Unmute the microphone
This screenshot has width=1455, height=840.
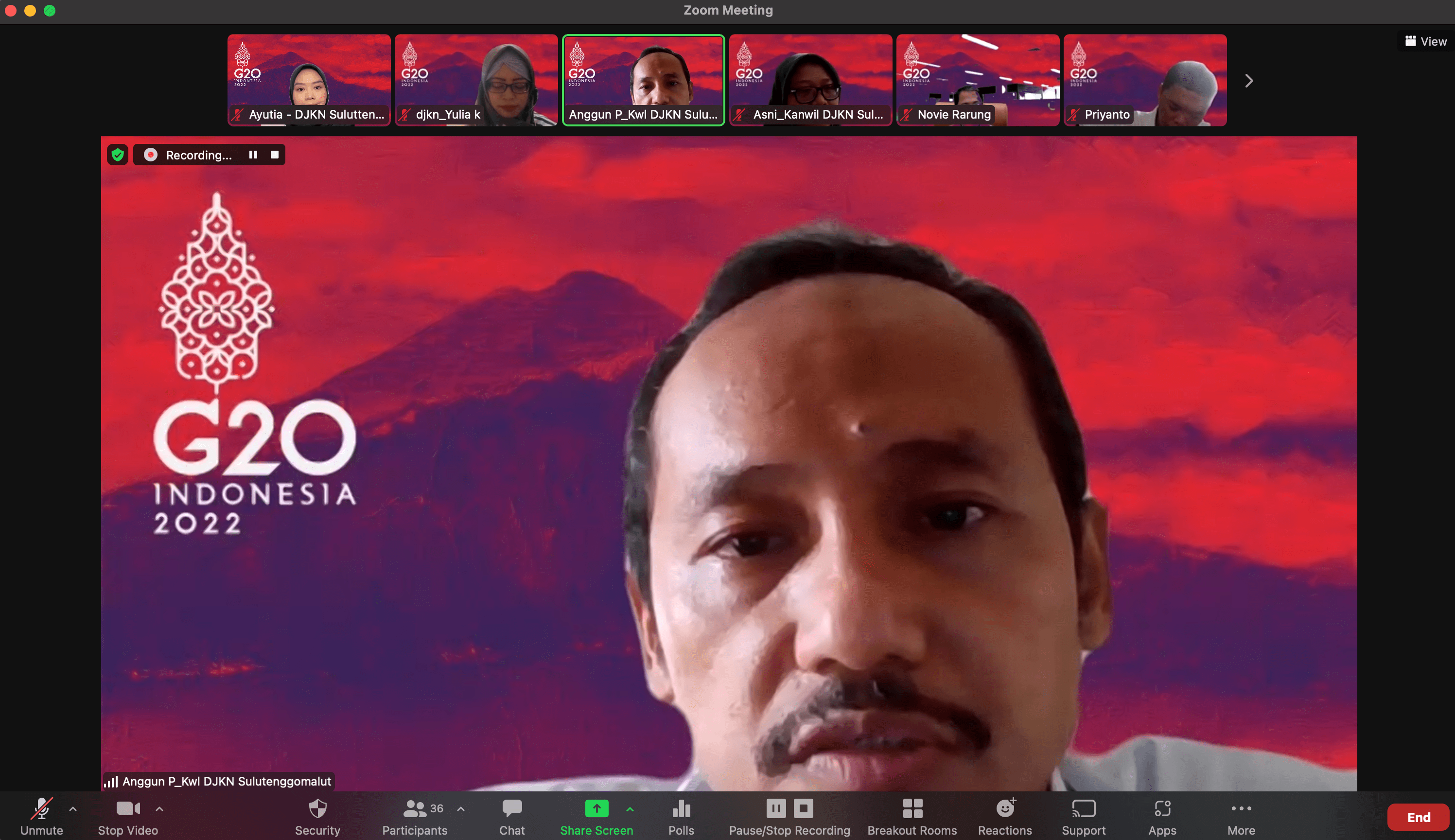pyautogui.click(x=41, y=809)
